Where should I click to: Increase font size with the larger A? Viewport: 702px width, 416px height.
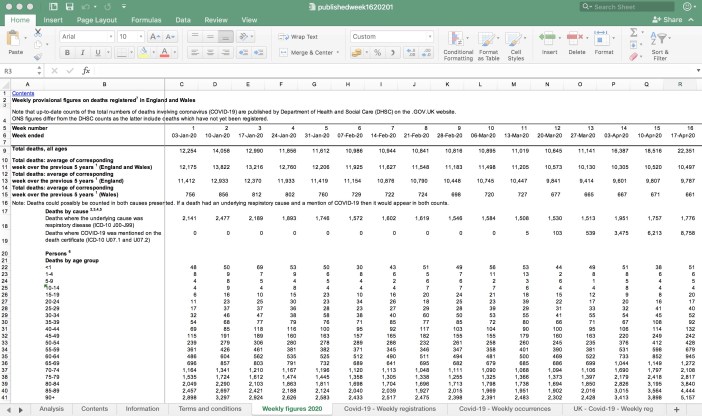tap(154, 37)
